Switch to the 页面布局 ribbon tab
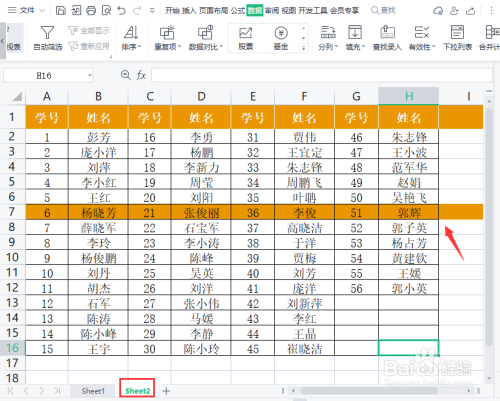500x401 pixels. point(214,11)
